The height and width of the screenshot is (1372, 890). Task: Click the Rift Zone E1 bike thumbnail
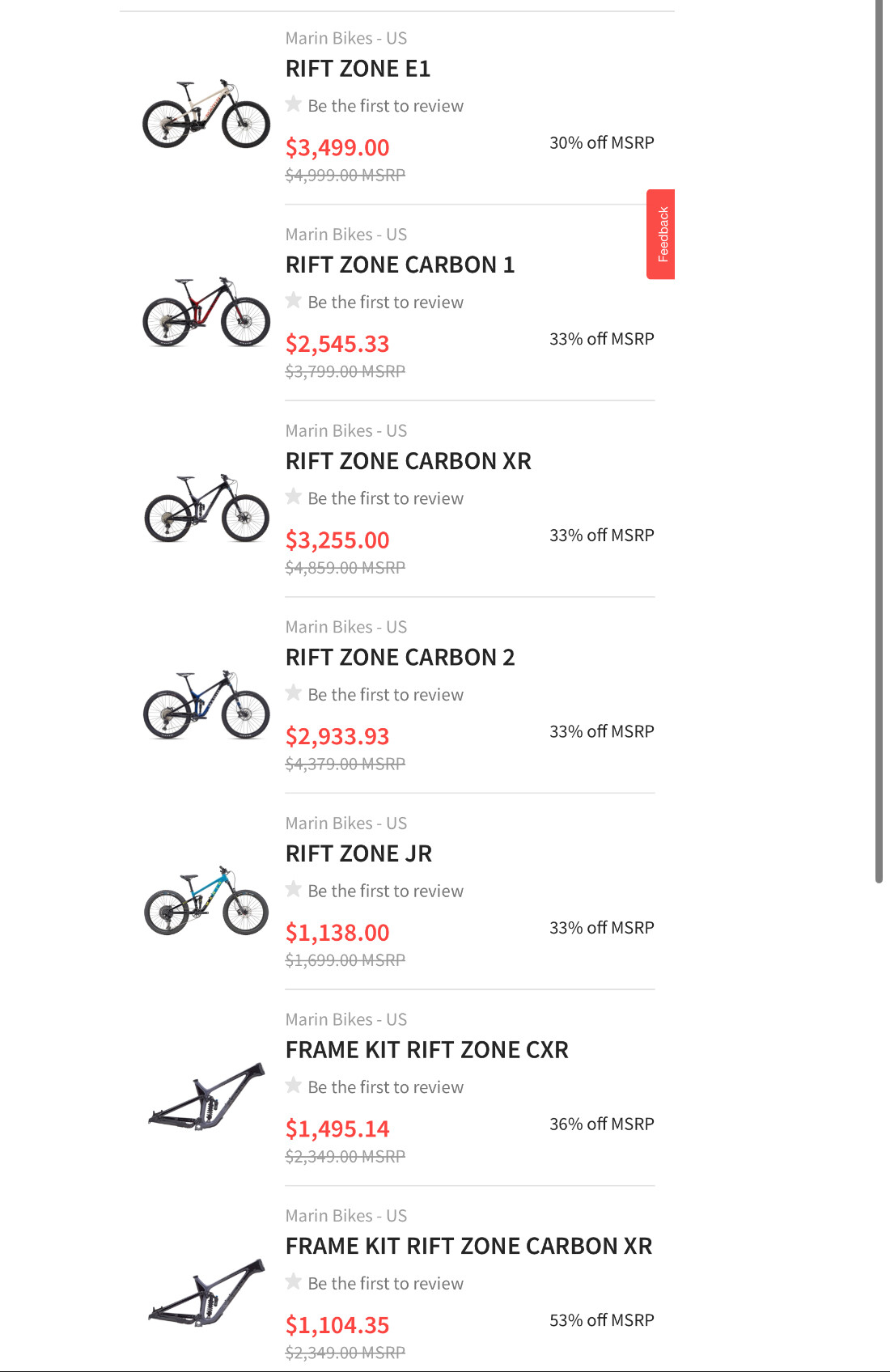click(206, 114)
